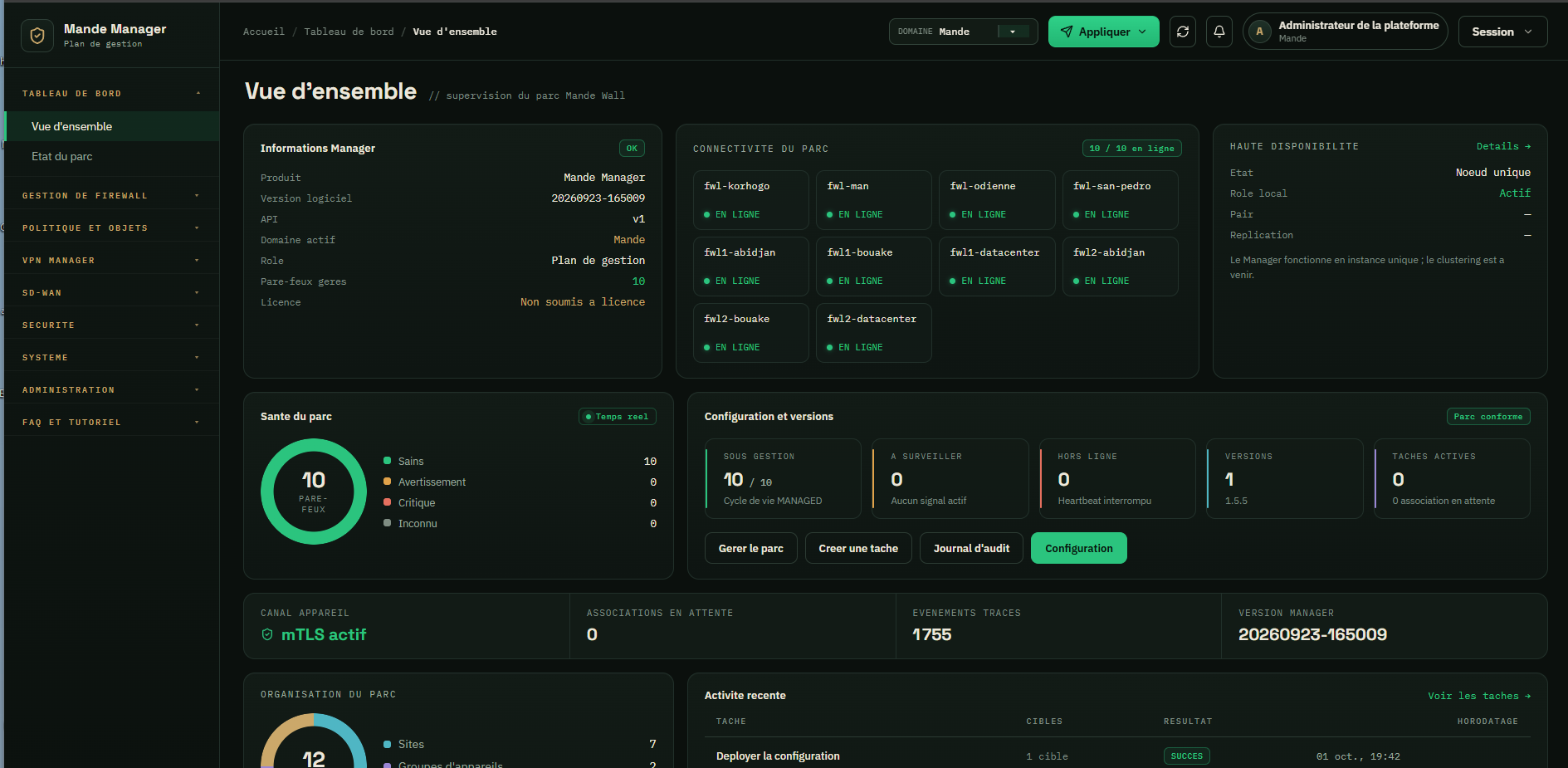Expand the SD-WAN menu

pos(110,293)
